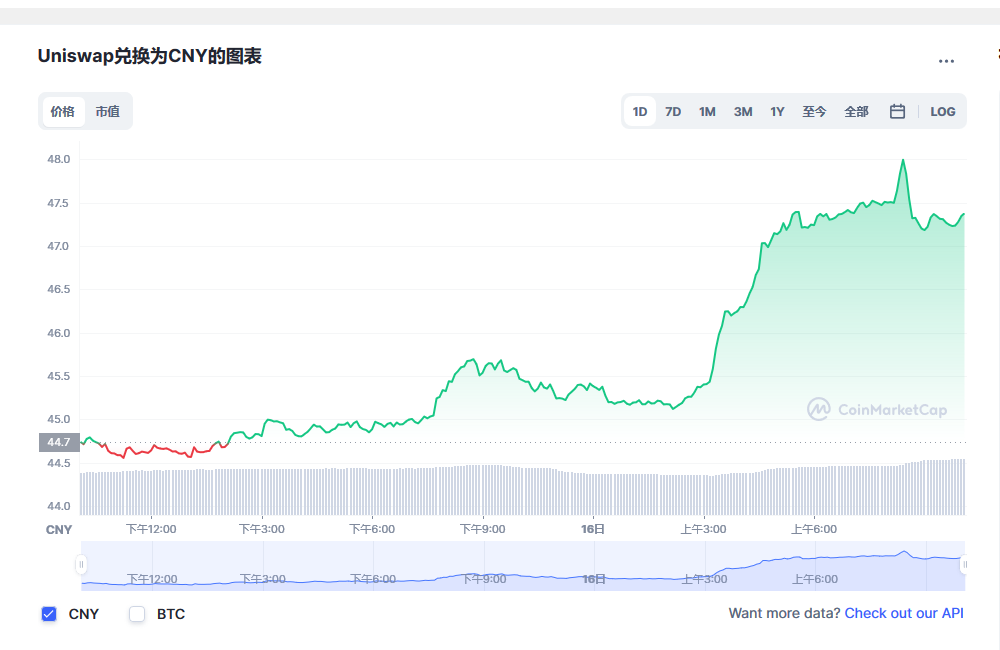Click the chart title Uniswap兑换为CNY的图表

pyautogui.click(x=149, y=56)
